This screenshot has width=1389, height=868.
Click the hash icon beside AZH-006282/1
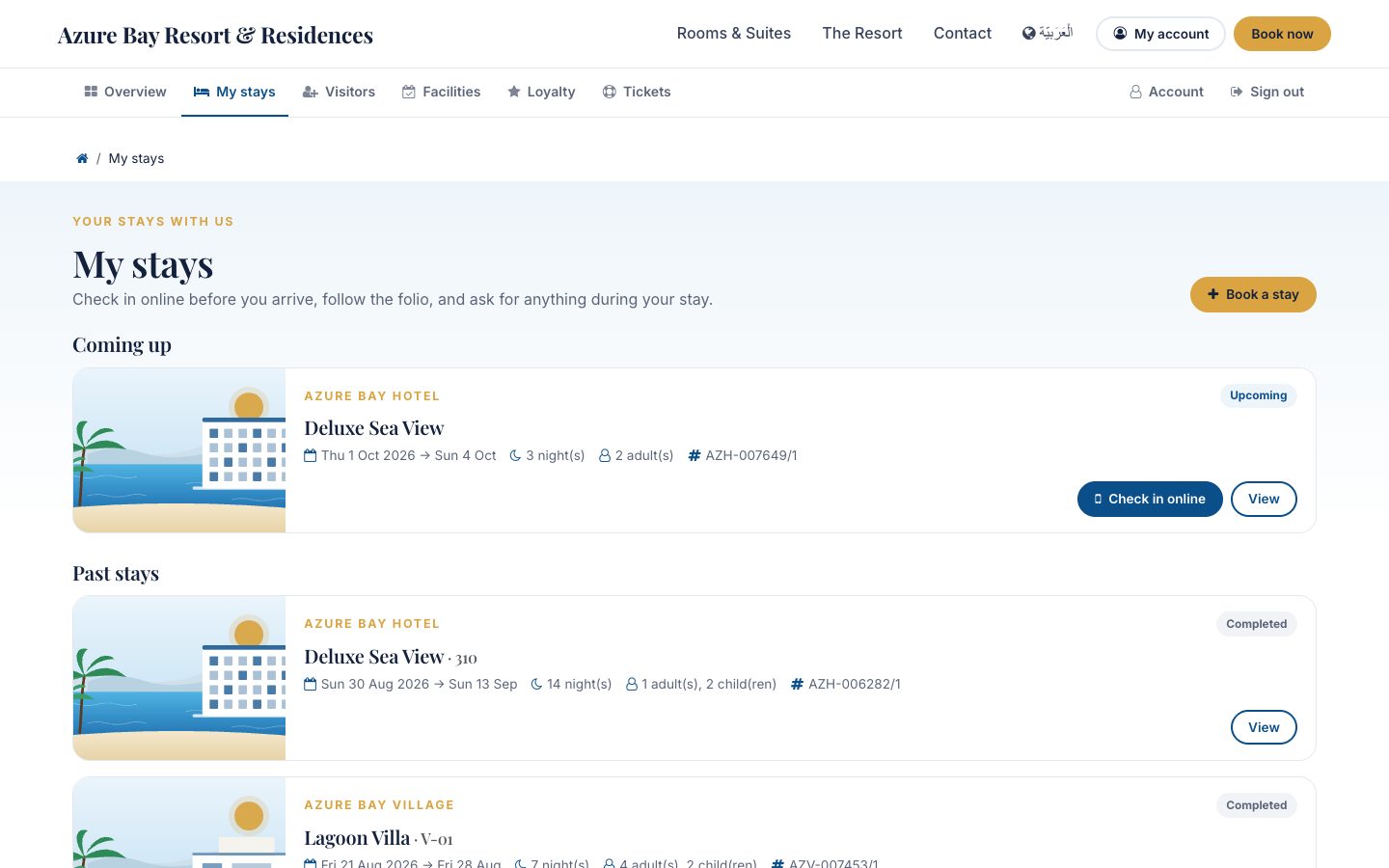pyautogui.click(x=797, y=684)
